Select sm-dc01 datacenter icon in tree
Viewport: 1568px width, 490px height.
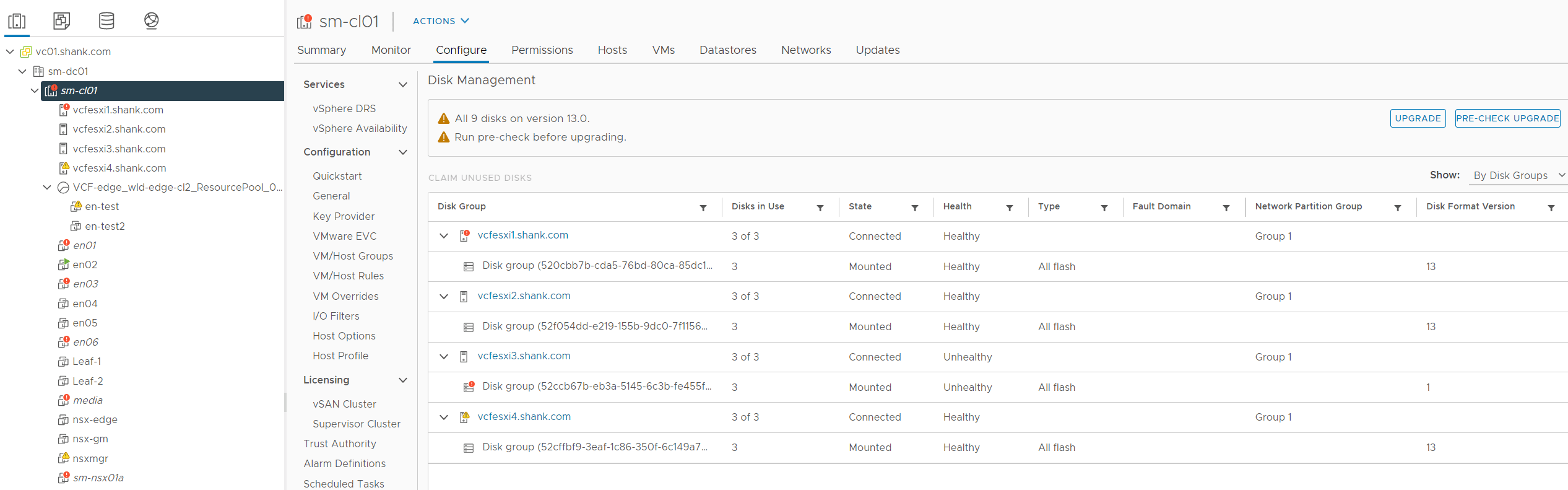tap(38, 71)
